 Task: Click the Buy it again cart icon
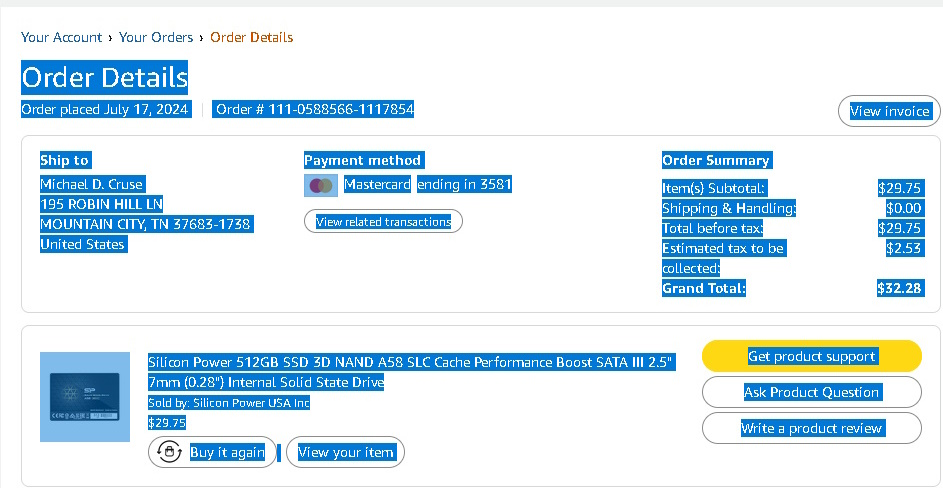169,452
